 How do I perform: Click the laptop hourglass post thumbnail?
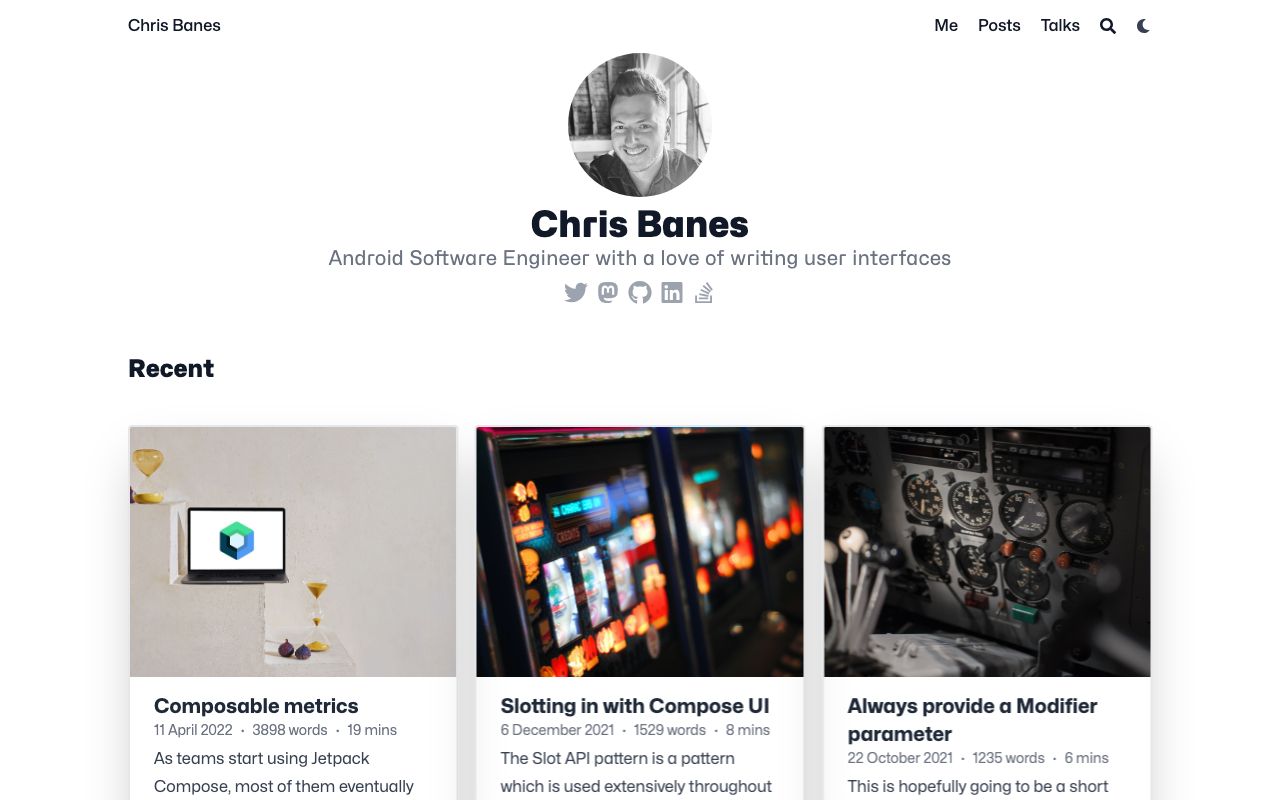pyautogui.click(x=293, y=552)
